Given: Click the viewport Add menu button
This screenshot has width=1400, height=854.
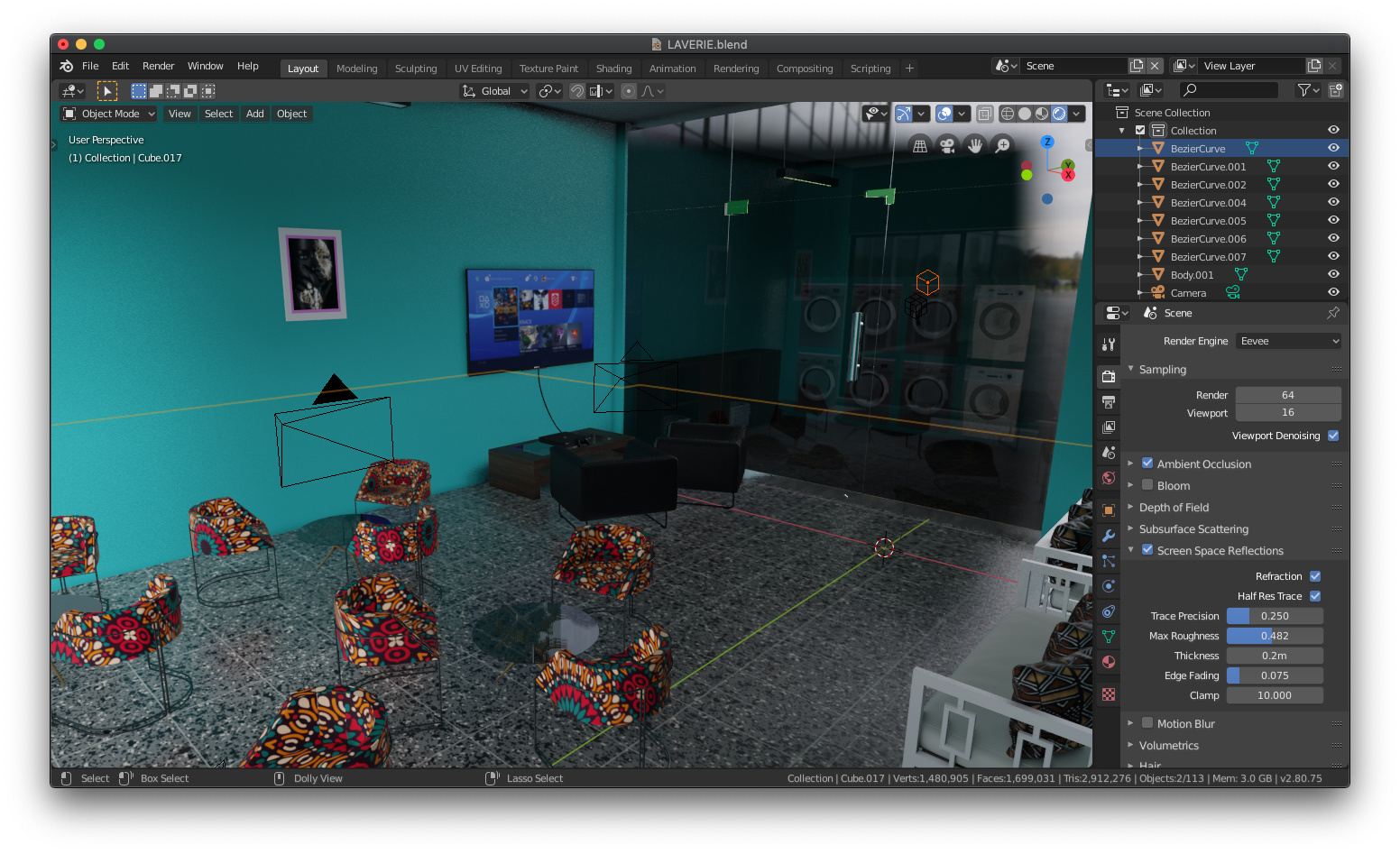Looking at the screenshot, I should (x=255, y=114).
